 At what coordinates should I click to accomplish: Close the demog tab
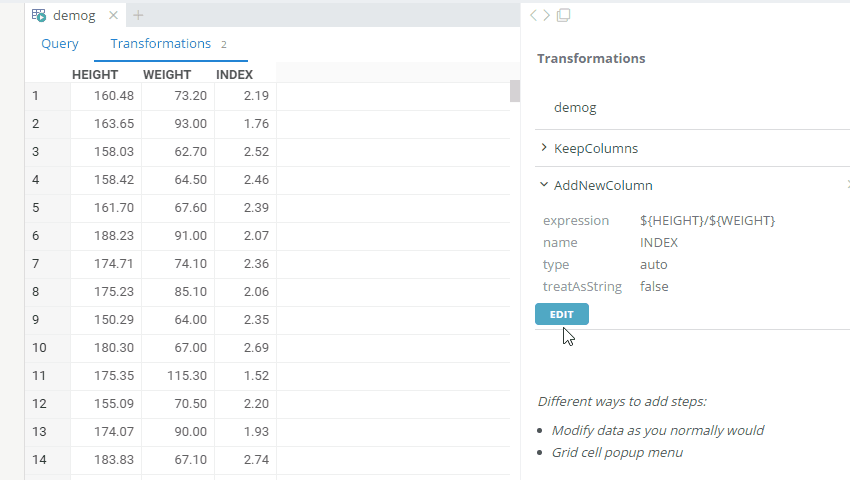coord(113,15)
